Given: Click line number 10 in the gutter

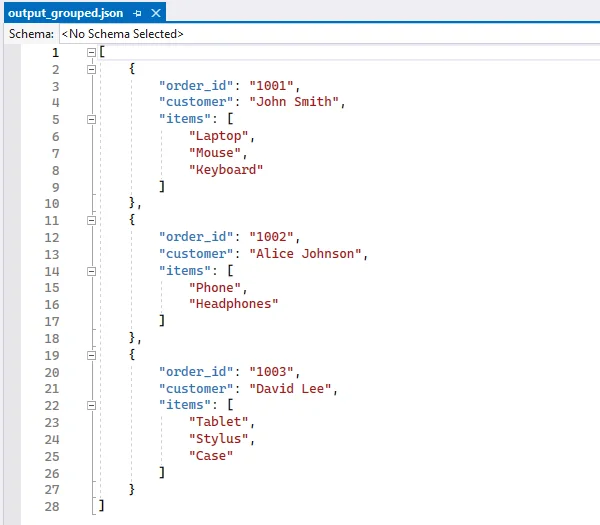Looking at the screenshot, I should [x=53, y=203].
